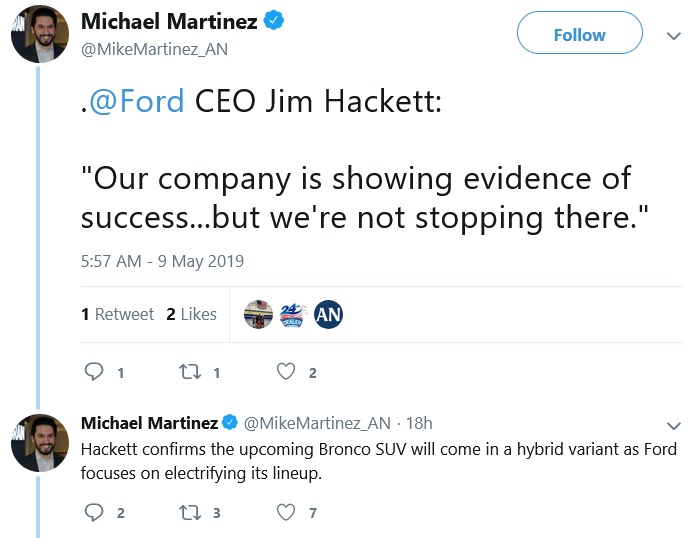The height and width of the screenshot is (538, 696).
Task: Open the reply tweet's profile avatar
Action: [39, 441]
